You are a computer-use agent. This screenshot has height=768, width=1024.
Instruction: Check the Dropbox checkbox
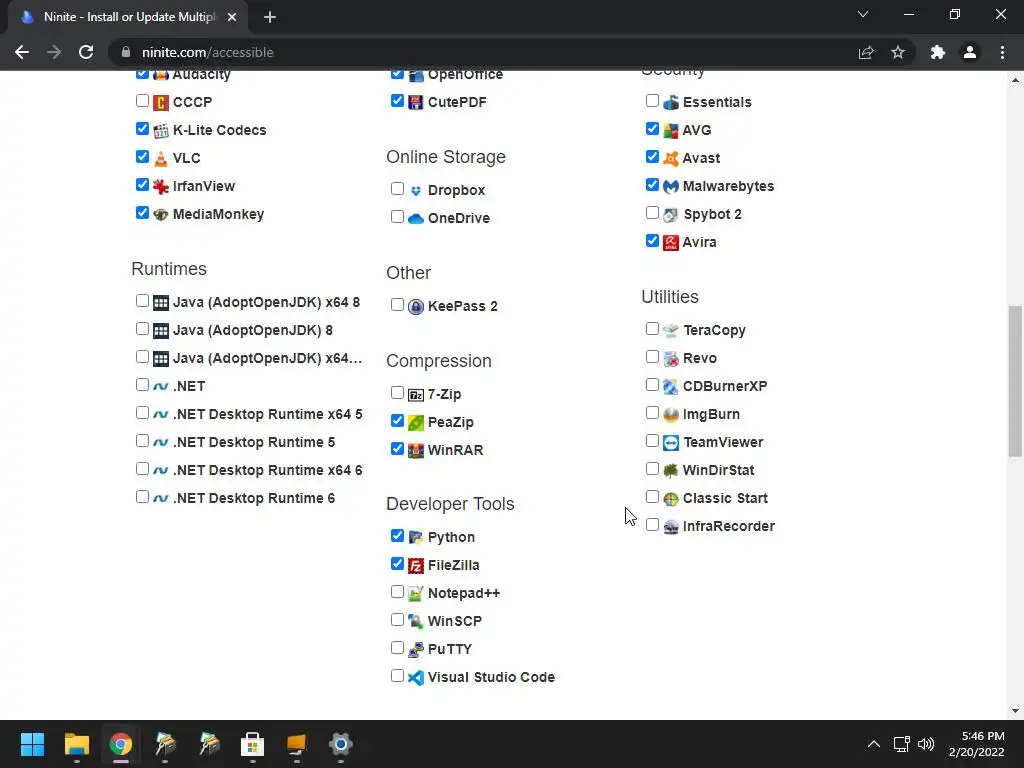pos(397,189)
